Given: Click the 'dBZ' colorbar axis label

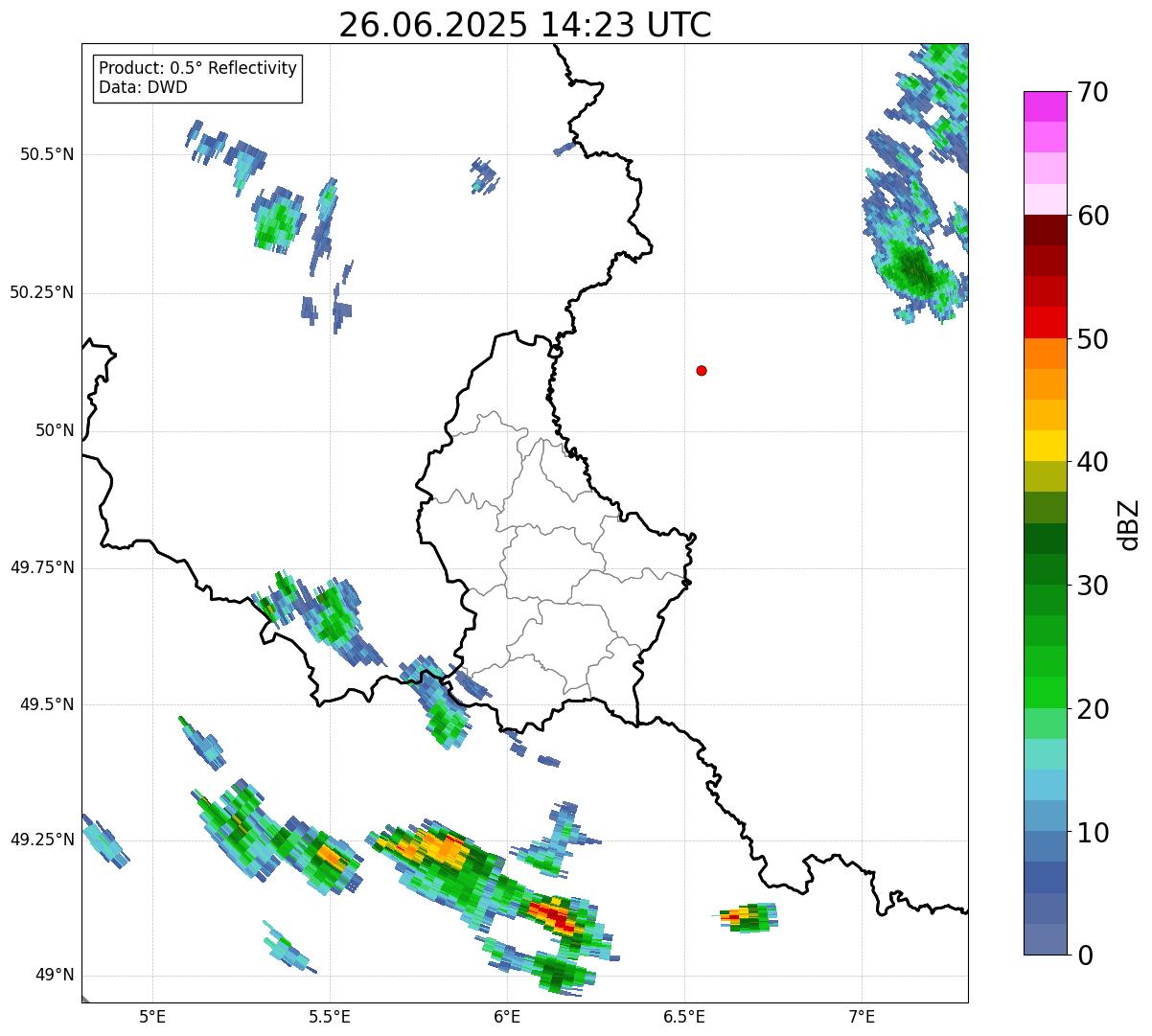Looking at the screenshot, I should pyautogui.click(x=1129, y=523).
